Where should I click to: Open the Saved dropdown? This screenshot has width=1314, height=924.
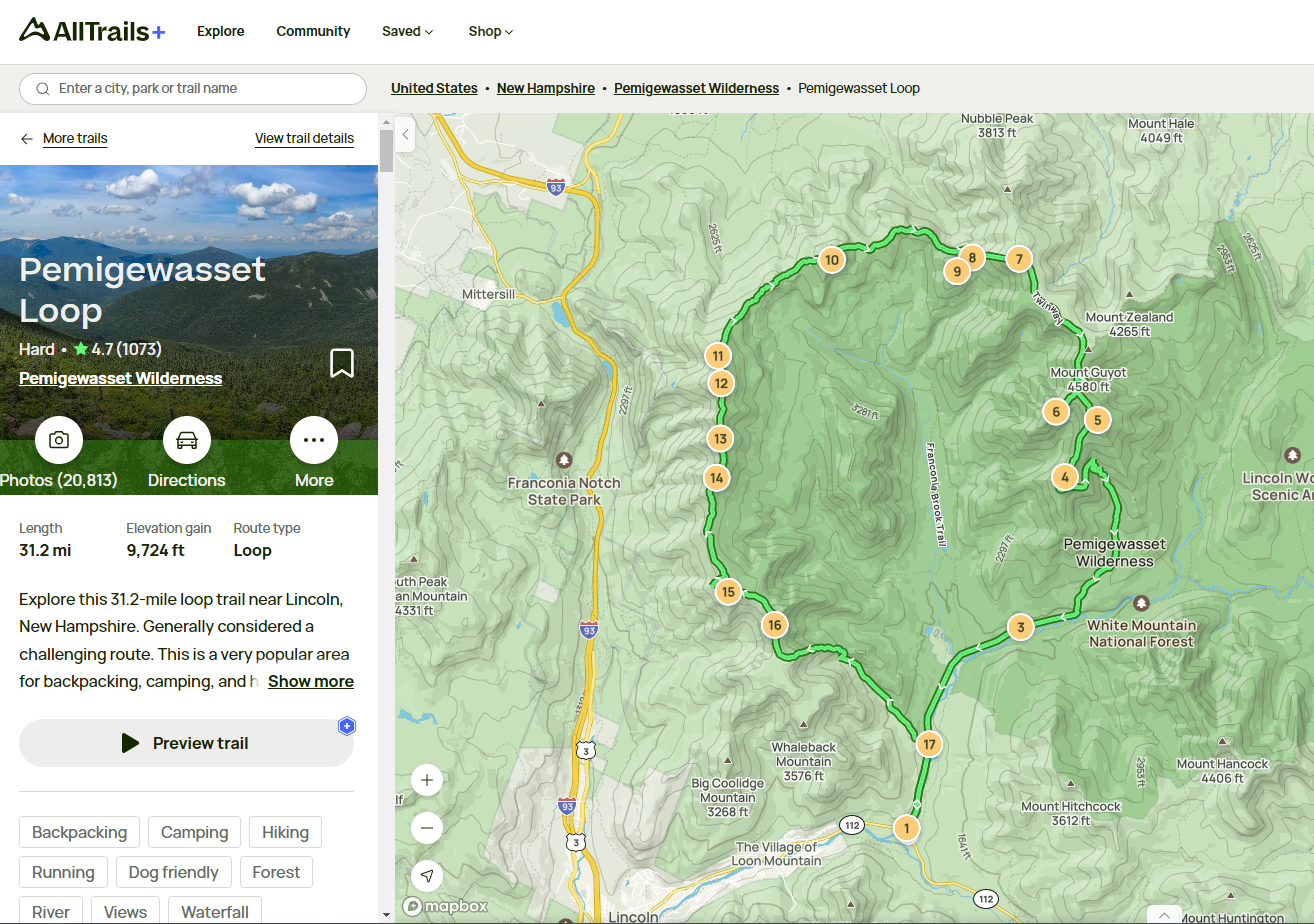coord(407,31)
